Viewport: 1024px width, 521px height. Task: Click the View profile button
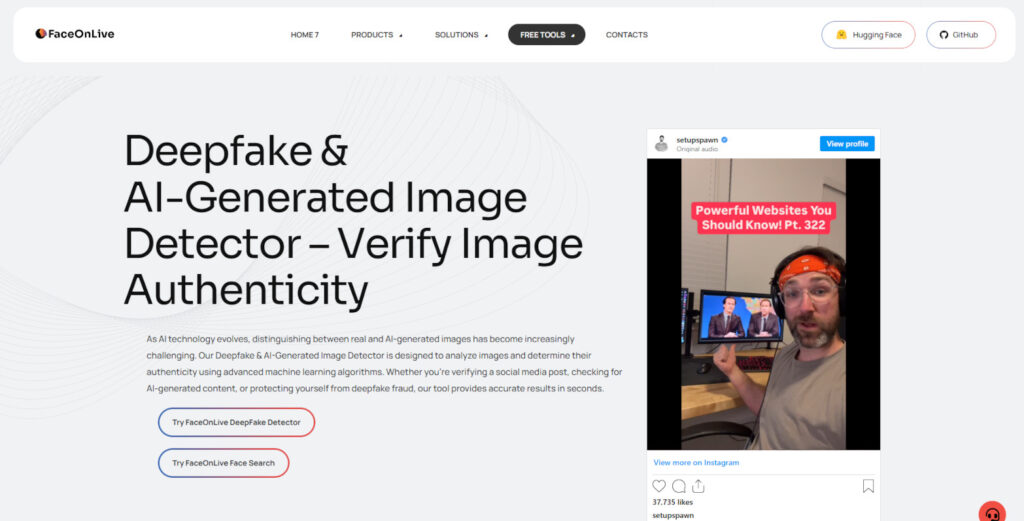point(847,144)
